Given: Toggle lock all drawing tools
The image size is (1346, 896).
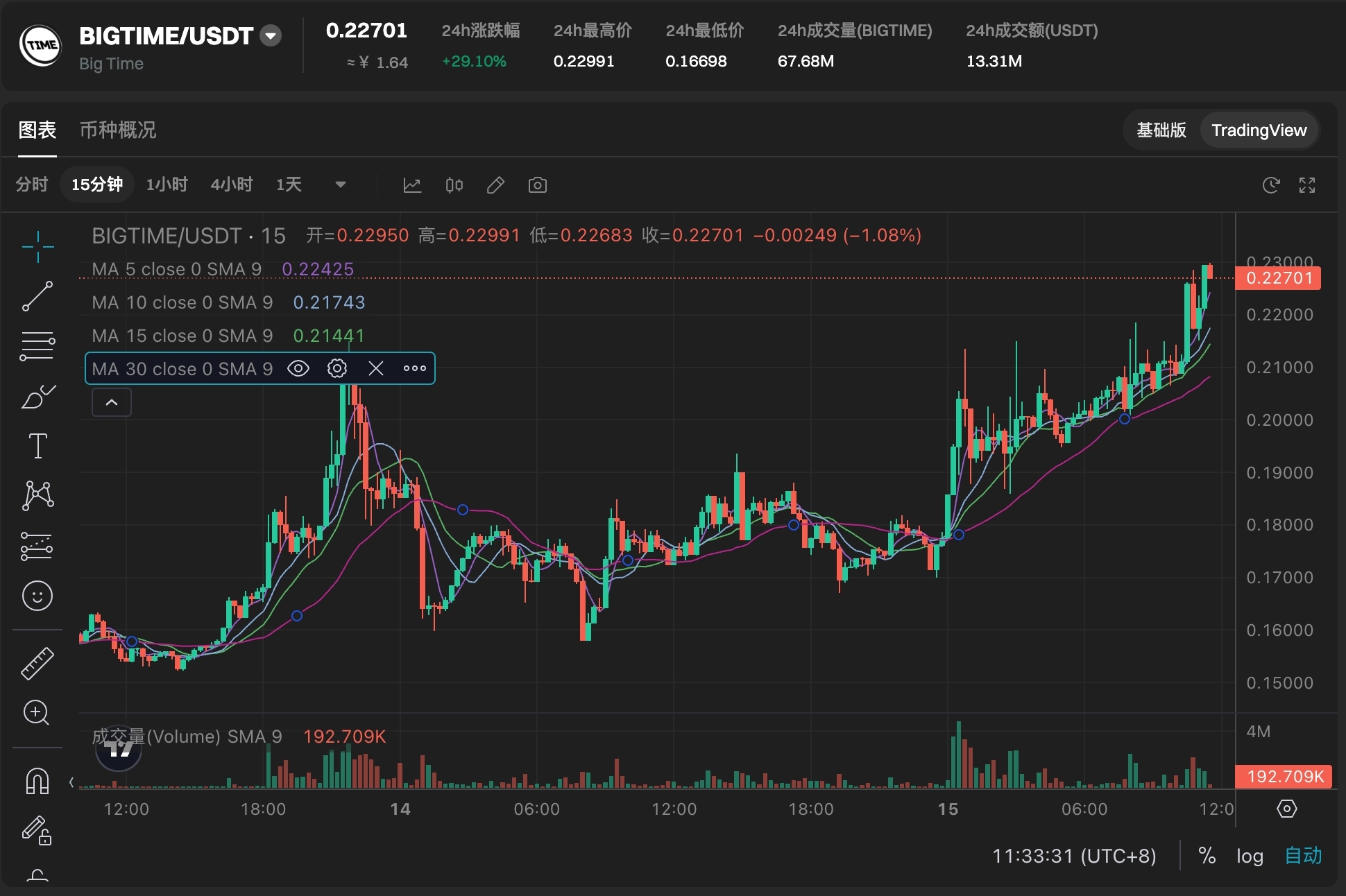Looking at the screenshot, I should [x=37, y=830].
